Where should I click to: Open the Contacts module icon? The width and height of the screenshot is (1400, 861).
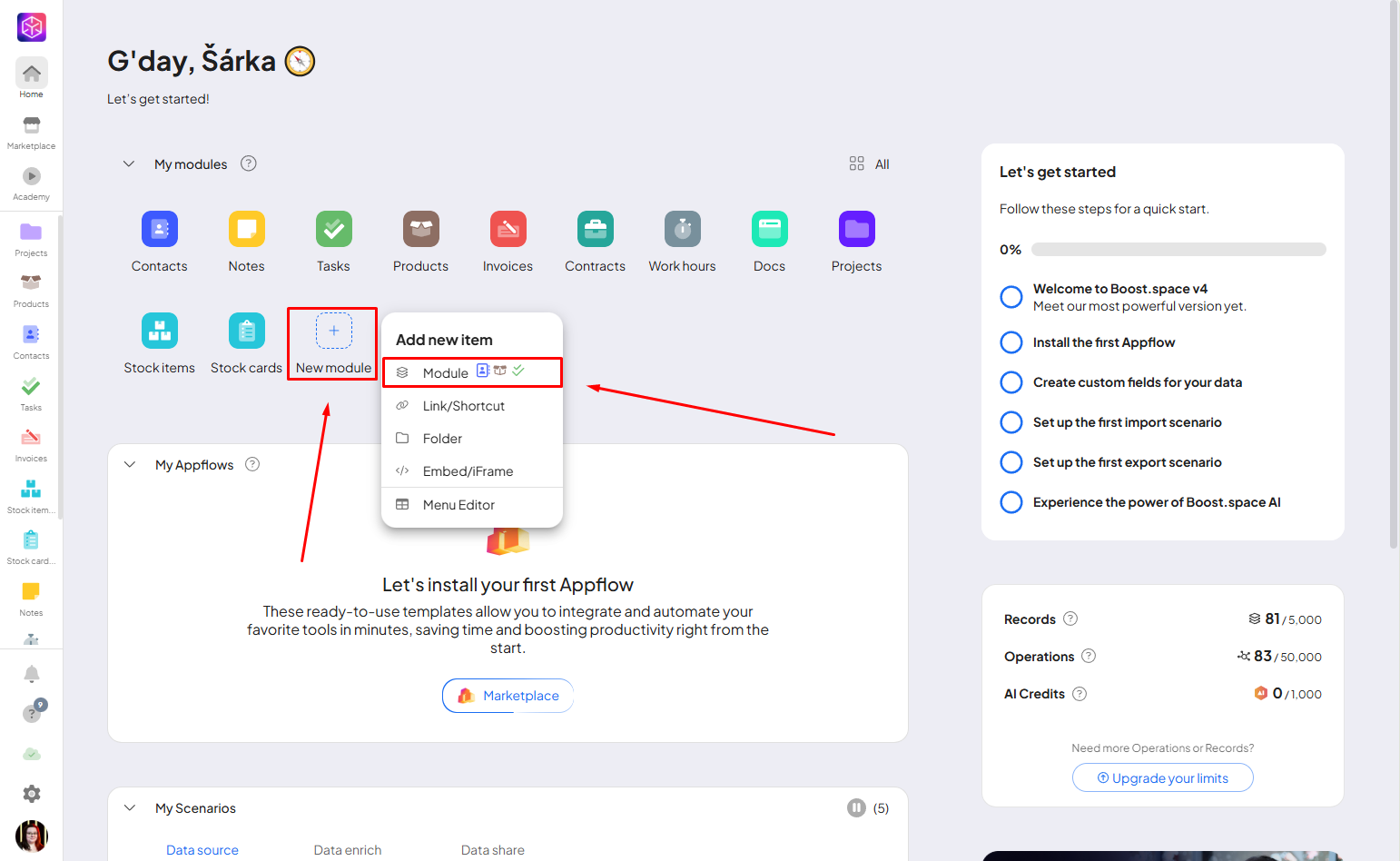click(159, 229)
